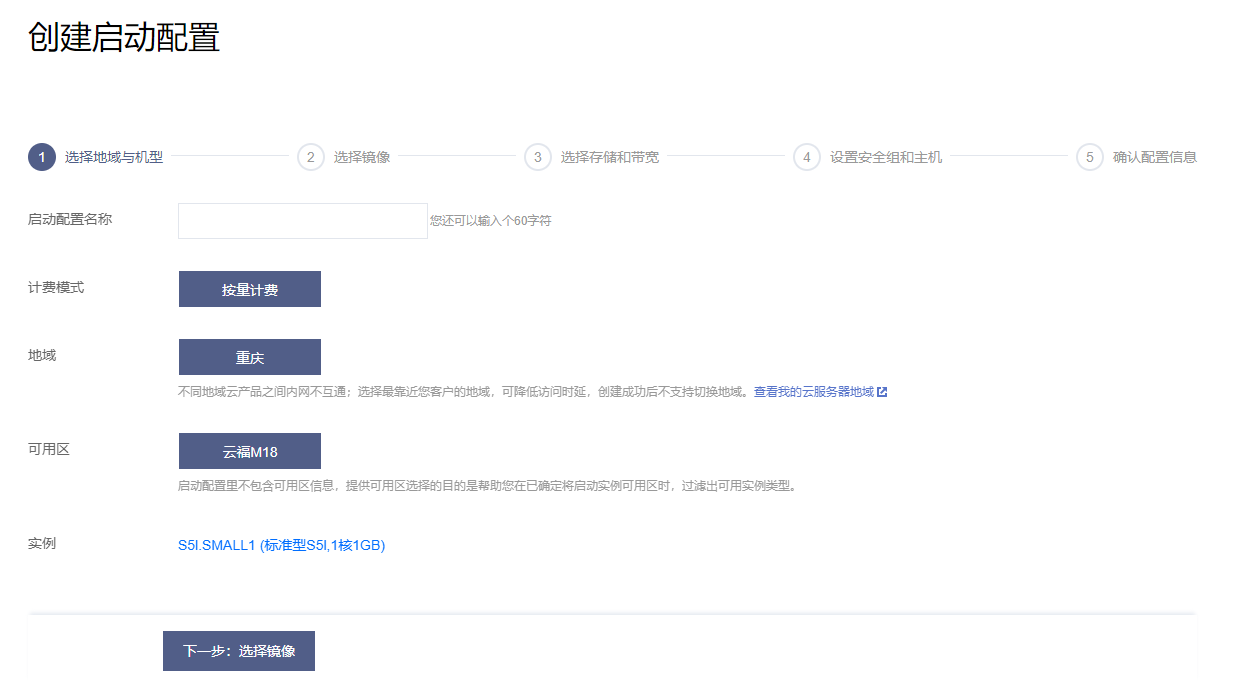The width and height of the screenshot is (1240, 681).
Task: Select the 云福M18 availability zone
Action: [250, 451]
